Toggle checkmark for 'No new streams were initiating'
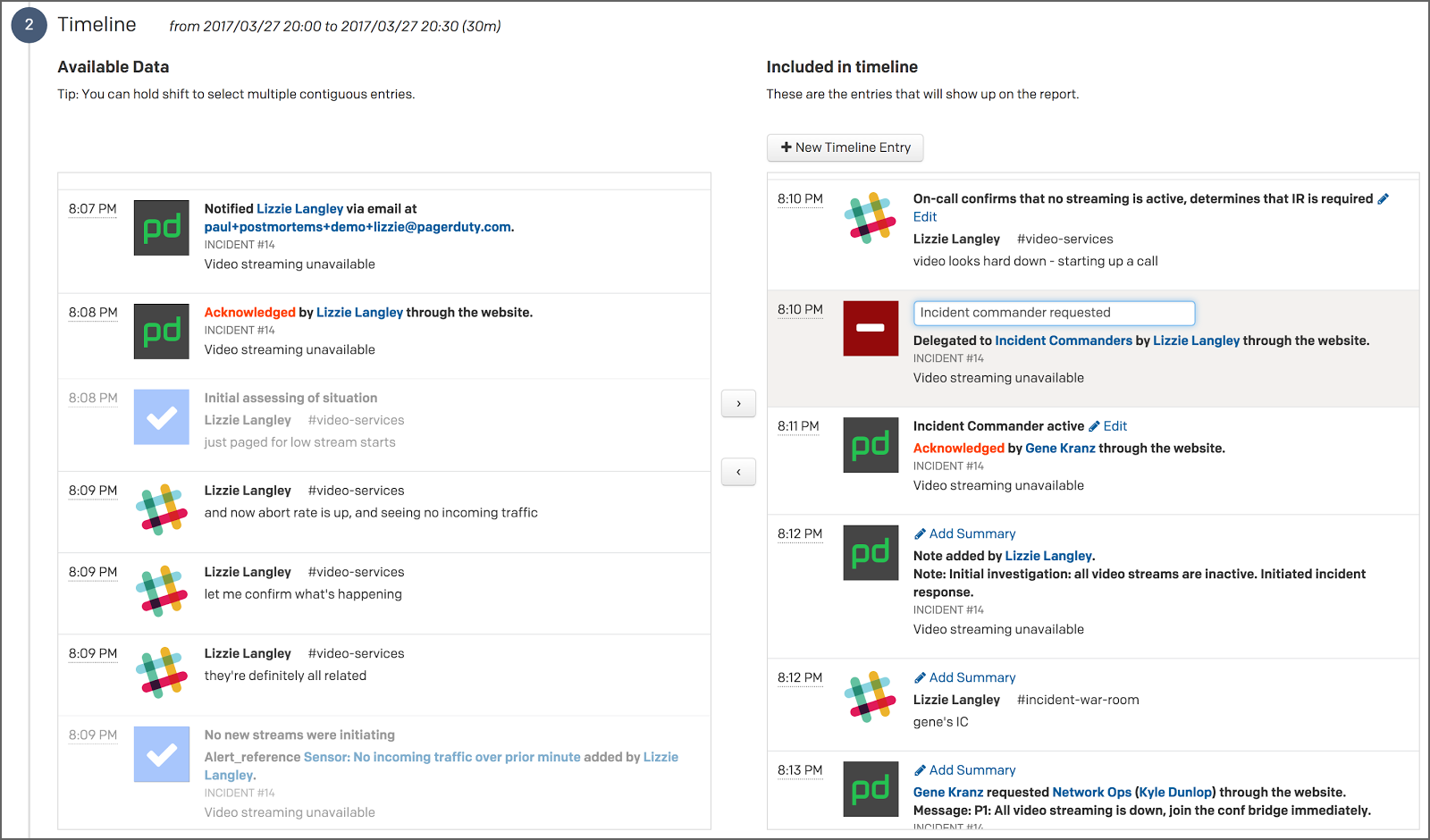This screenshot has height=840, width=1430. (161, 754)
